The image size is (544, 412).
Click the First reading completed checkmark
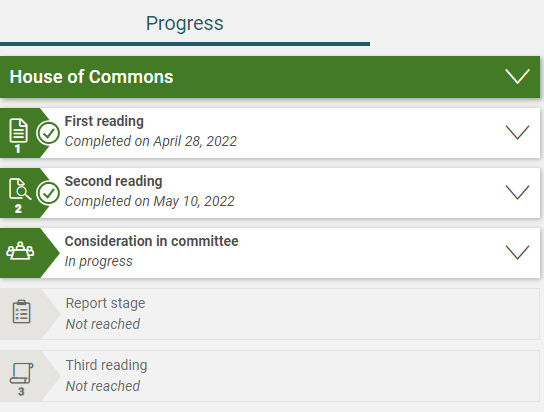tap(48, 133)
